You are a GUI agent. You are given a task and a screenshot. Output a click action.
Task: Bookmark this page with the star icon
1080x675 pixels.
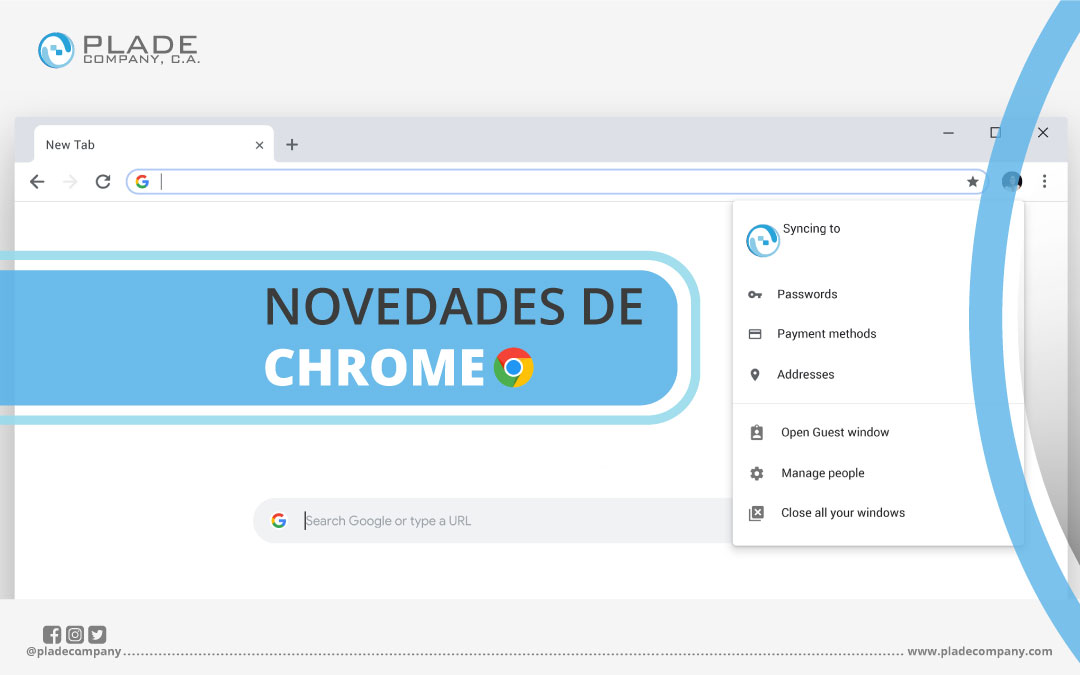pyautogui.click(x=973, y=182)
